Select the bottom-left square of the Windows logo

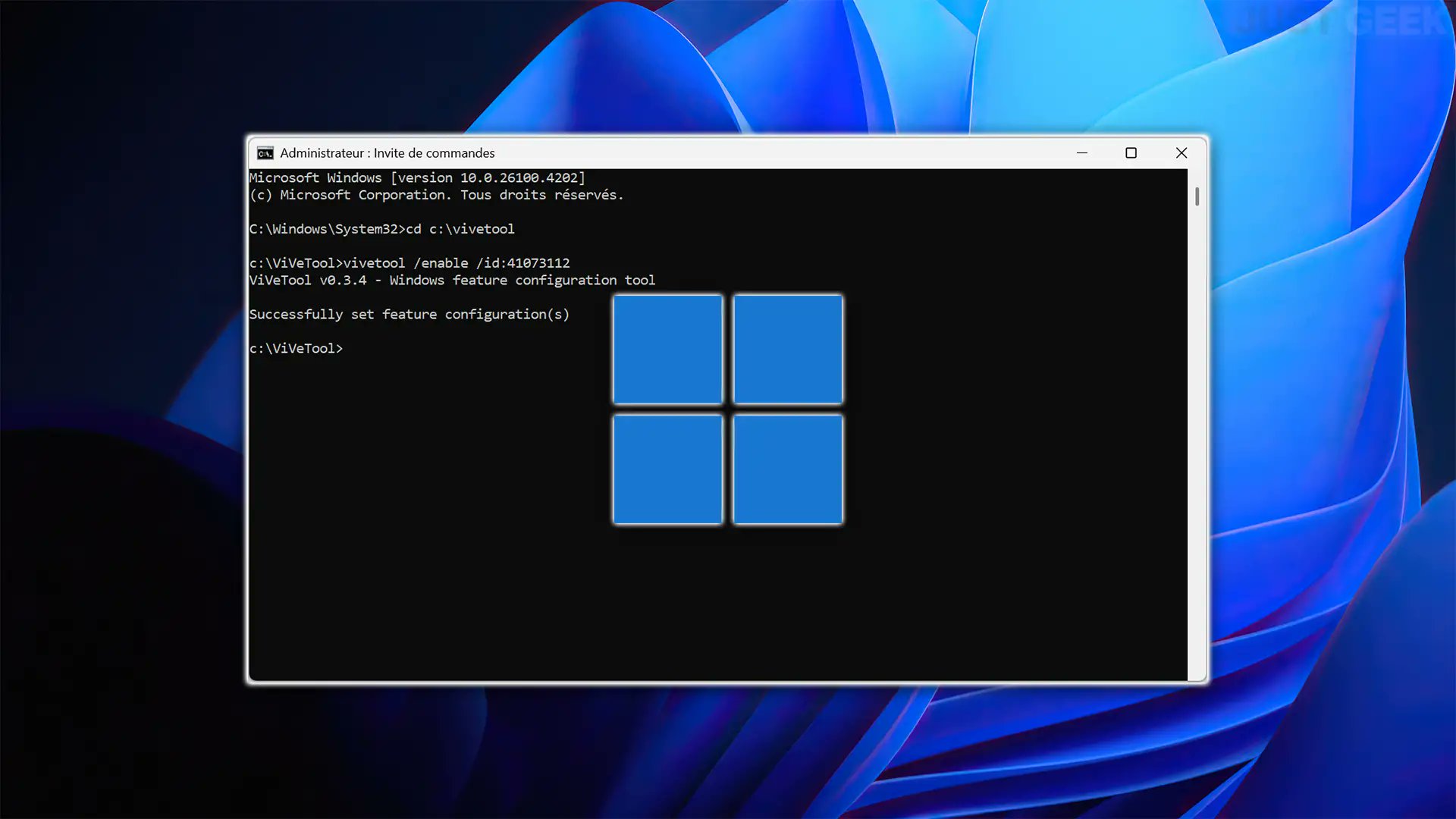[667, 468]
